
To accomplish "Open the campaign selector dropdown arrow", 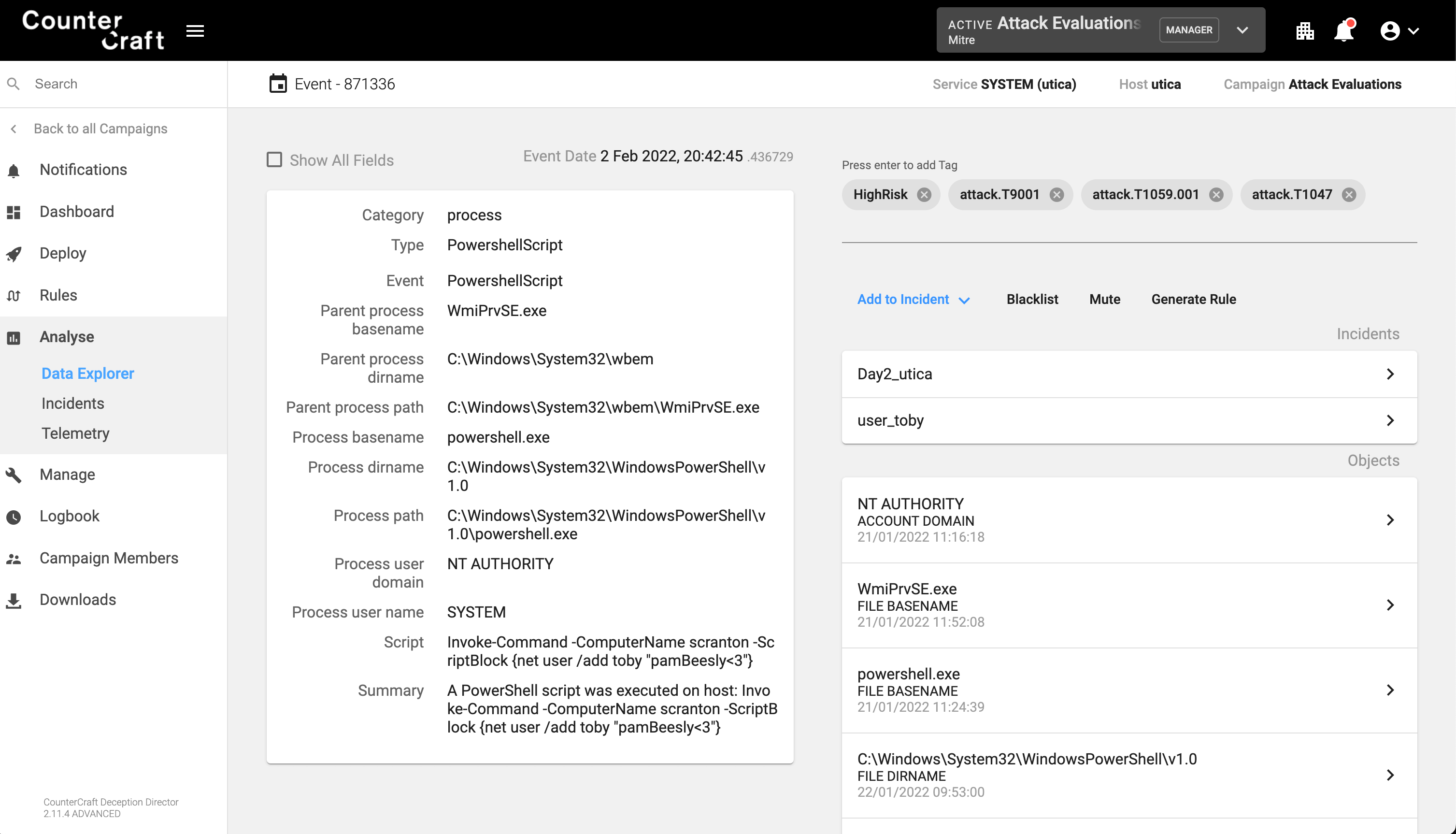I will pyautogui.click(x=1242, y=30).
